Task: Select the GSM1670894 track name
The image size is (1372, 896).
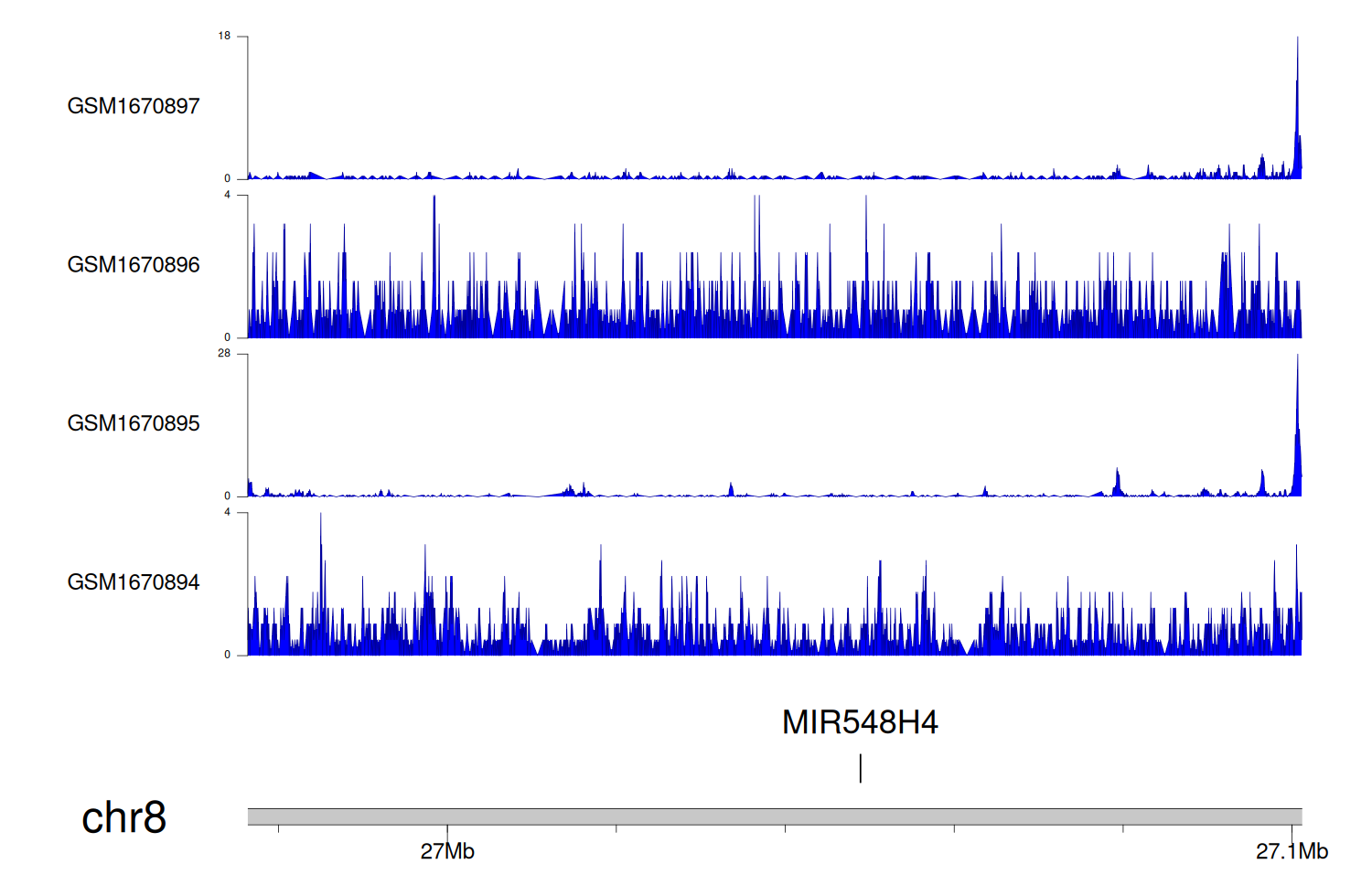Action: tap(134, 582)
